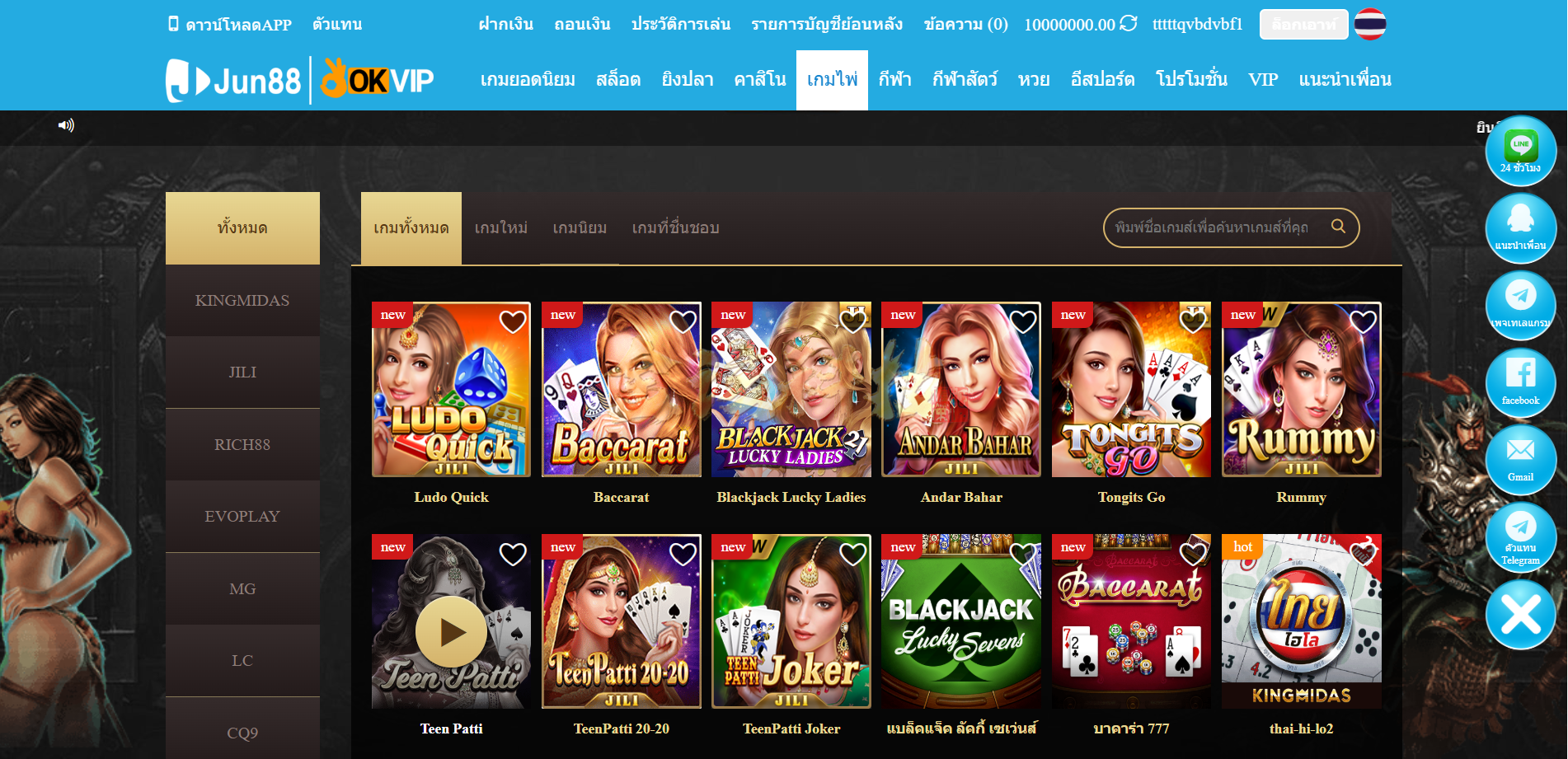Select the EVOPLAY provider category
The width and height of the screenshot is (1568, 759).
coord(242,517)
